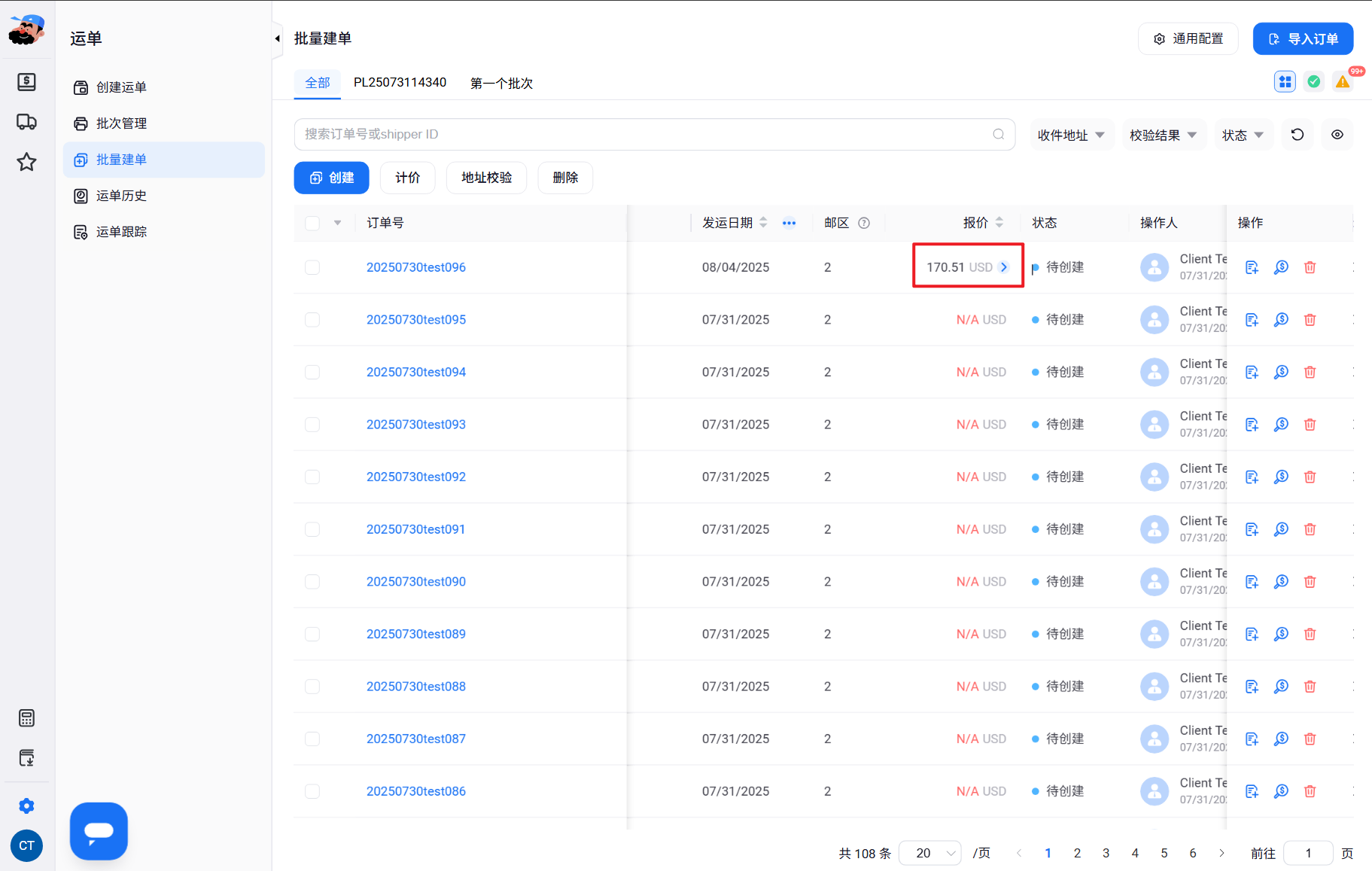Image resolution: width=1372 pixels, height=871 pixels.
Task: Select checkbox for 20250730test095
Action: (312, 320)
